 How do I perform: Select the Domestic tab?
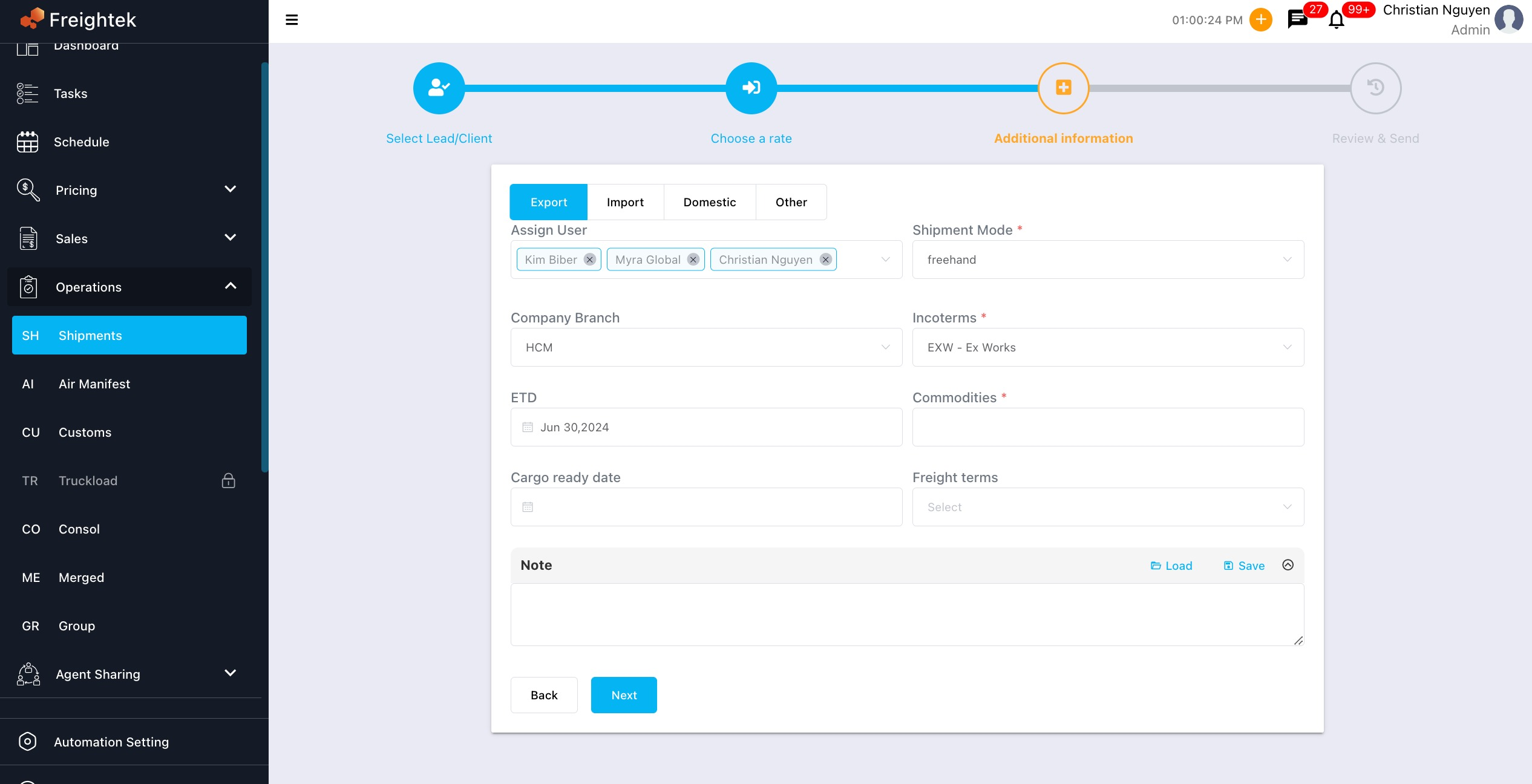coord(709,202)
